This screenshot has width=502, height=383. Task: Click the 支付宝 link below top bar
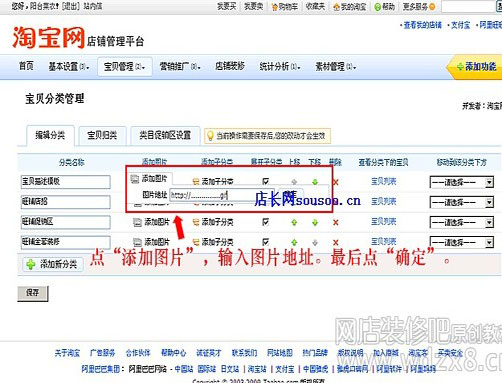pos(460,25)
